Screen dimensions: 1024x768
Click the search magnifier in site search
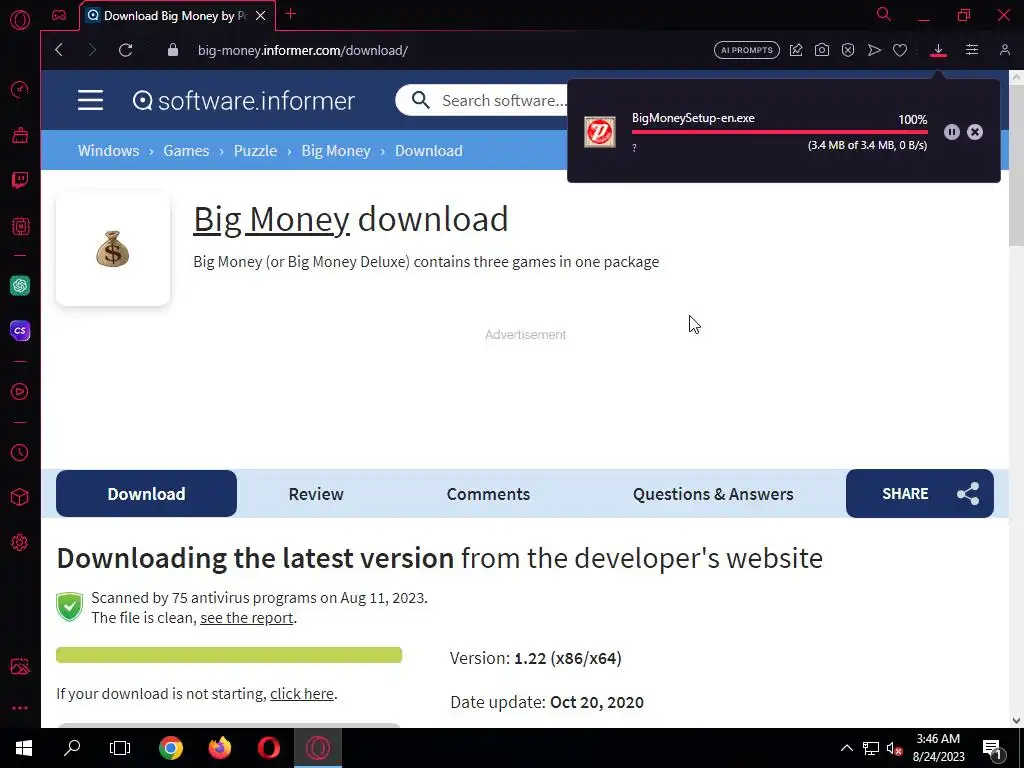(421, 100)
